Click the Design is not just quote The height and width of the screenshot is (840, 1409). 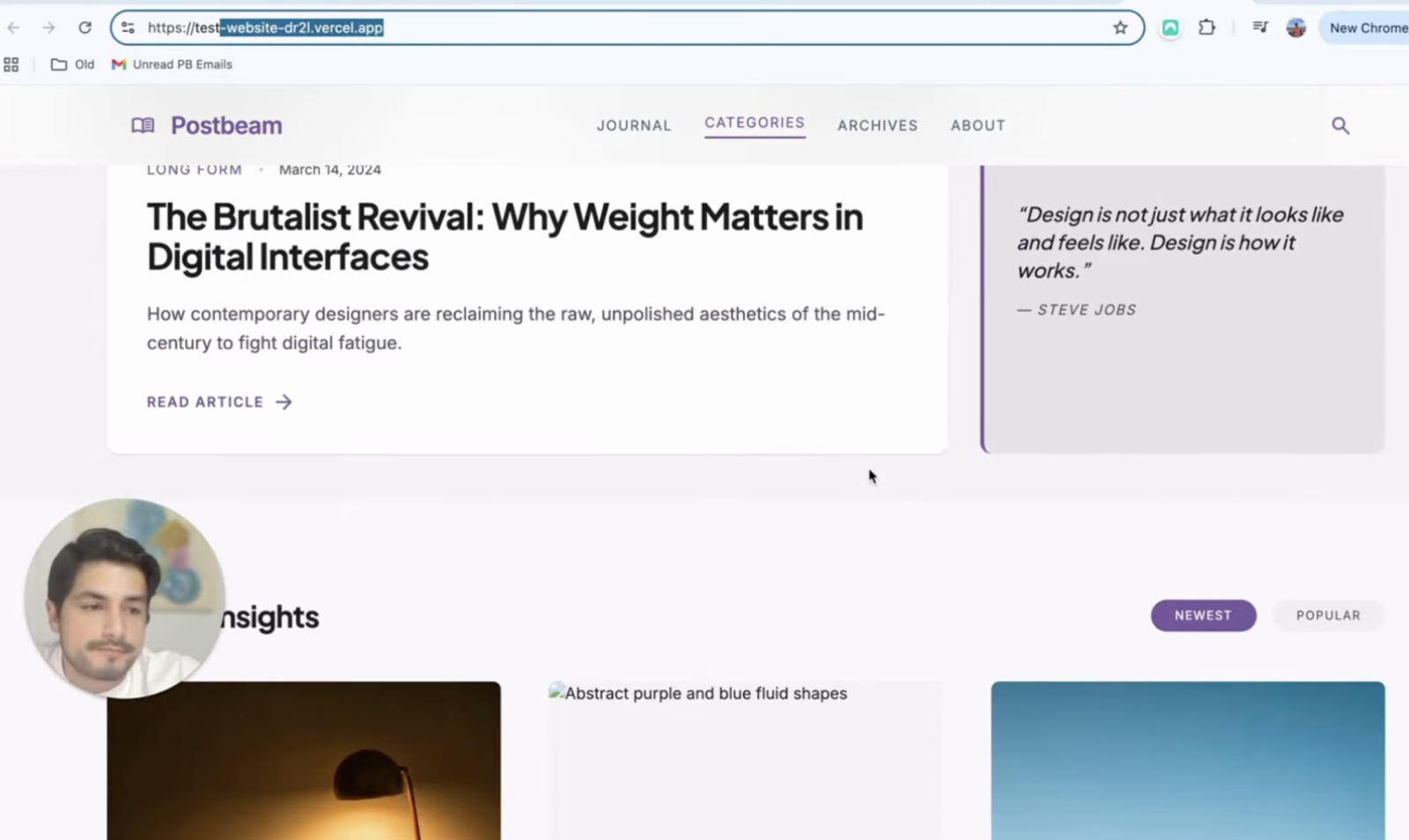coord(1180,243)
